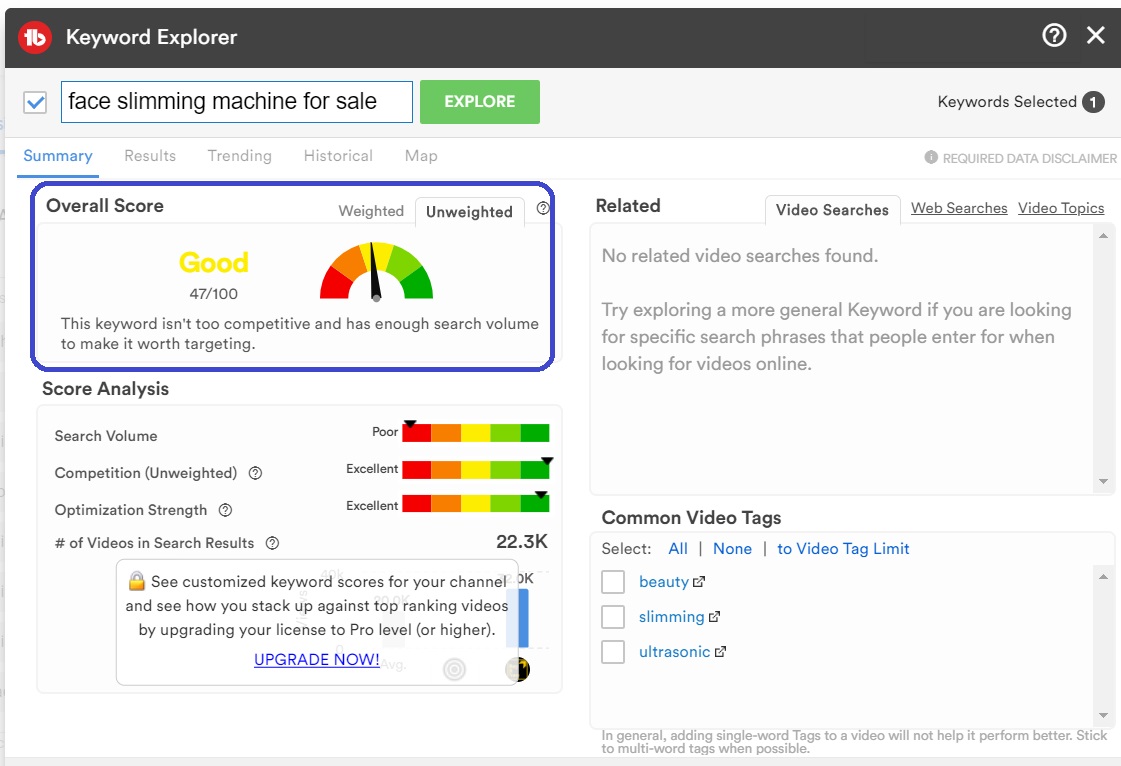Click Common Video Tags scroll up arrow

pos(1103,576)
